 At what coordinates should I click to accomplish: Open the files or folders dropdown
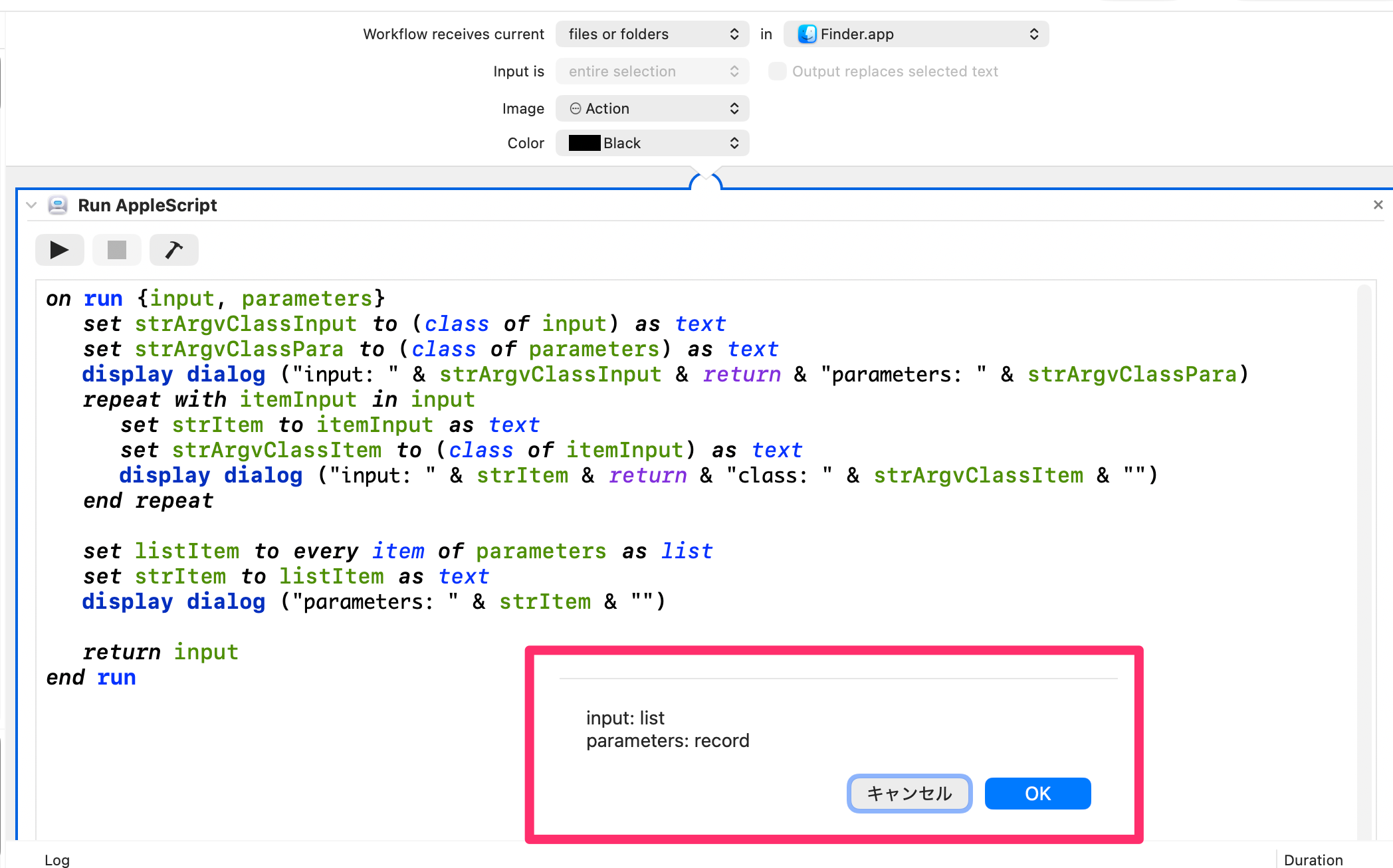click(652, 34)
